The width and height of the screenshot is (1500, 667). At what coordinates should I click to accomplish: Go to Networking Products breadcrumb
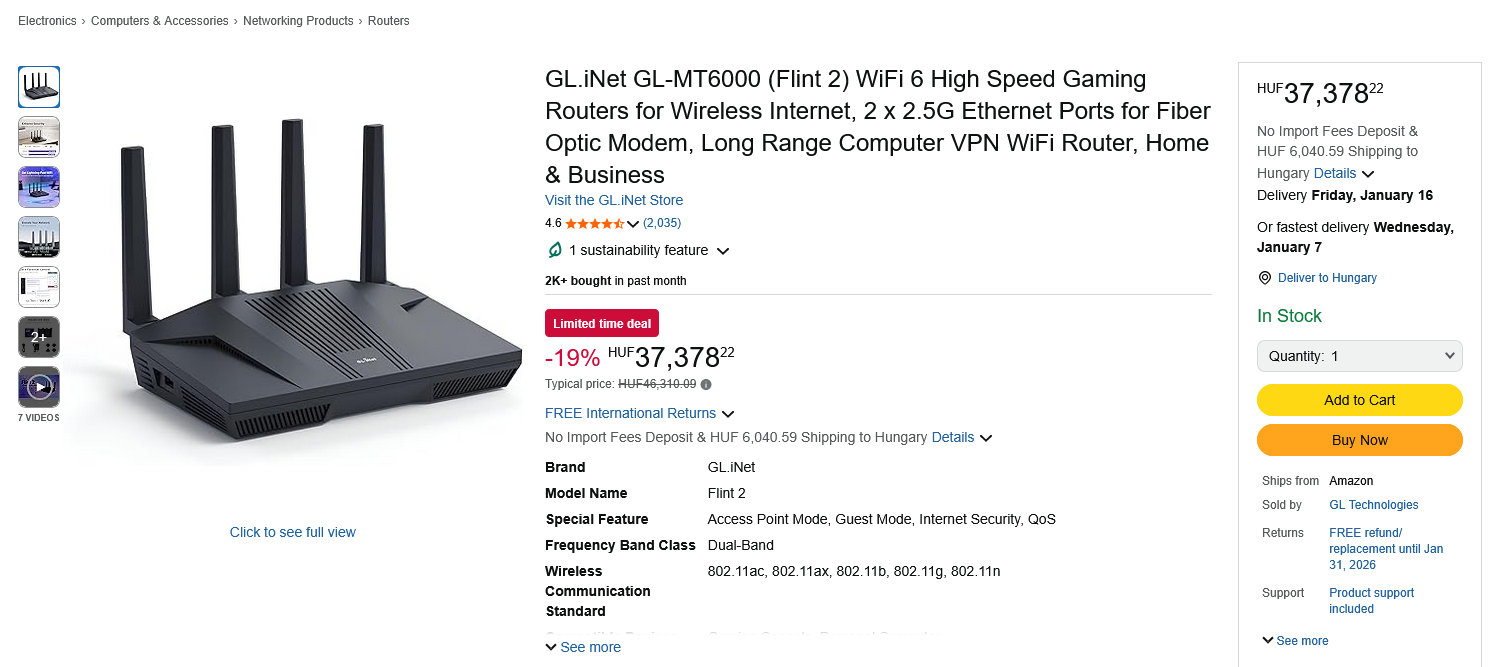[x=298, y=21]
